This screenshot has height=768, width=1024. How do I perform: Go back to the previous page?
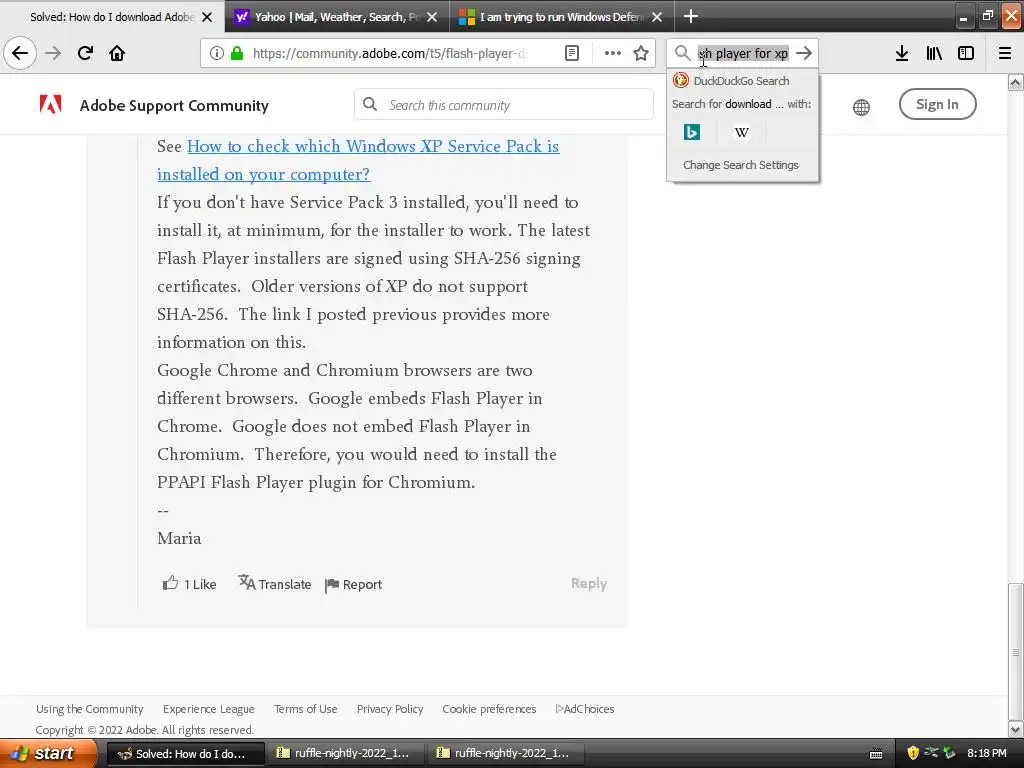[x=20, y=53]
